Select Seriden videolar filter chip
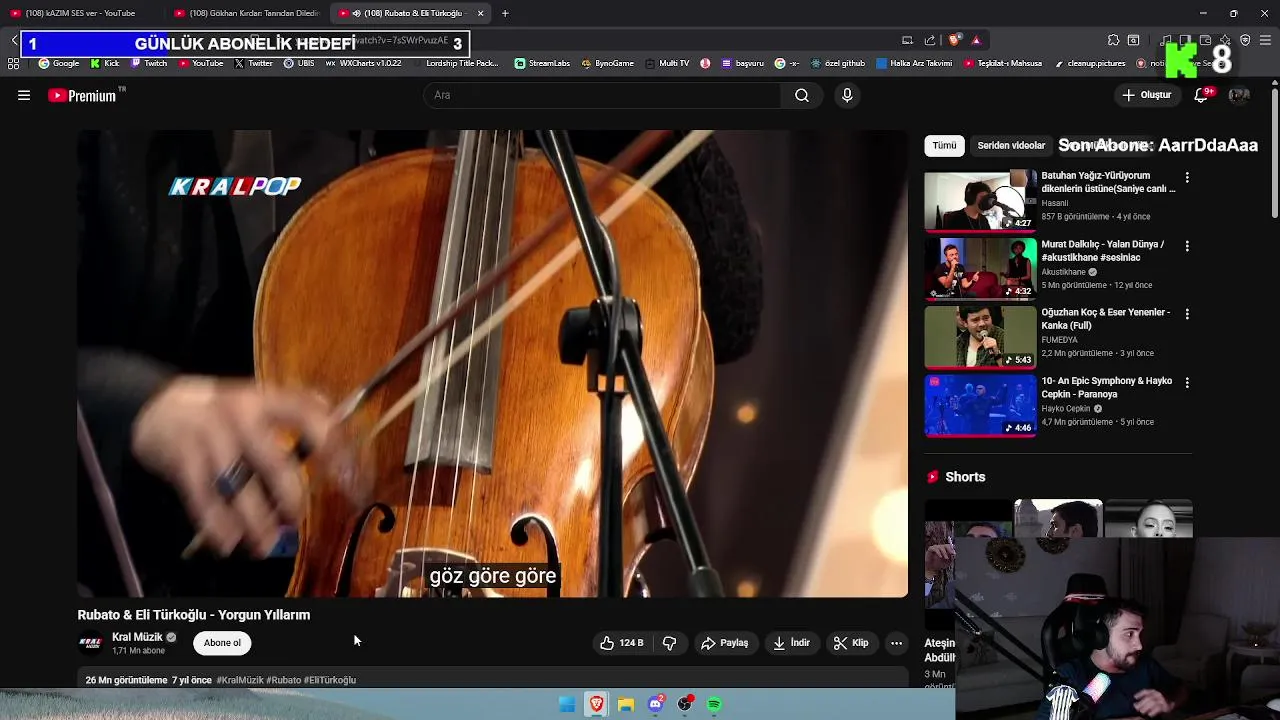Viewport: 1280px width, 720px height. [x=1011, y=145]
